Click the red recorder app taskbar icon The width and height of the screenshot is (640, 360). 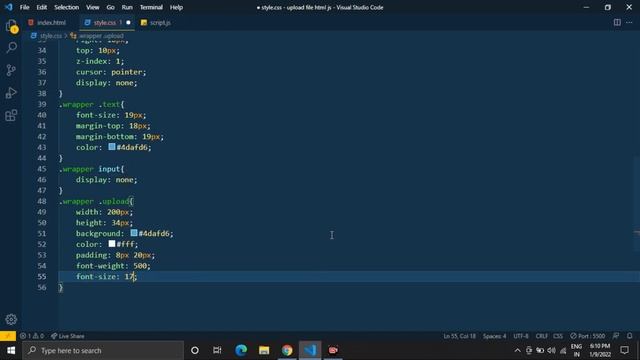tap(333, 350)
